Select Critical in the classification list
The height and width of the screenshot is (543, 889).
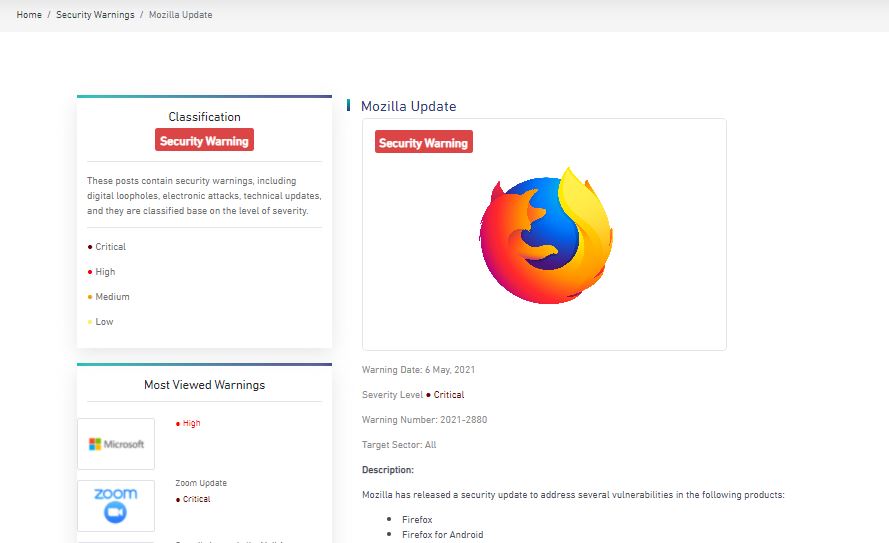coord(110,247)
